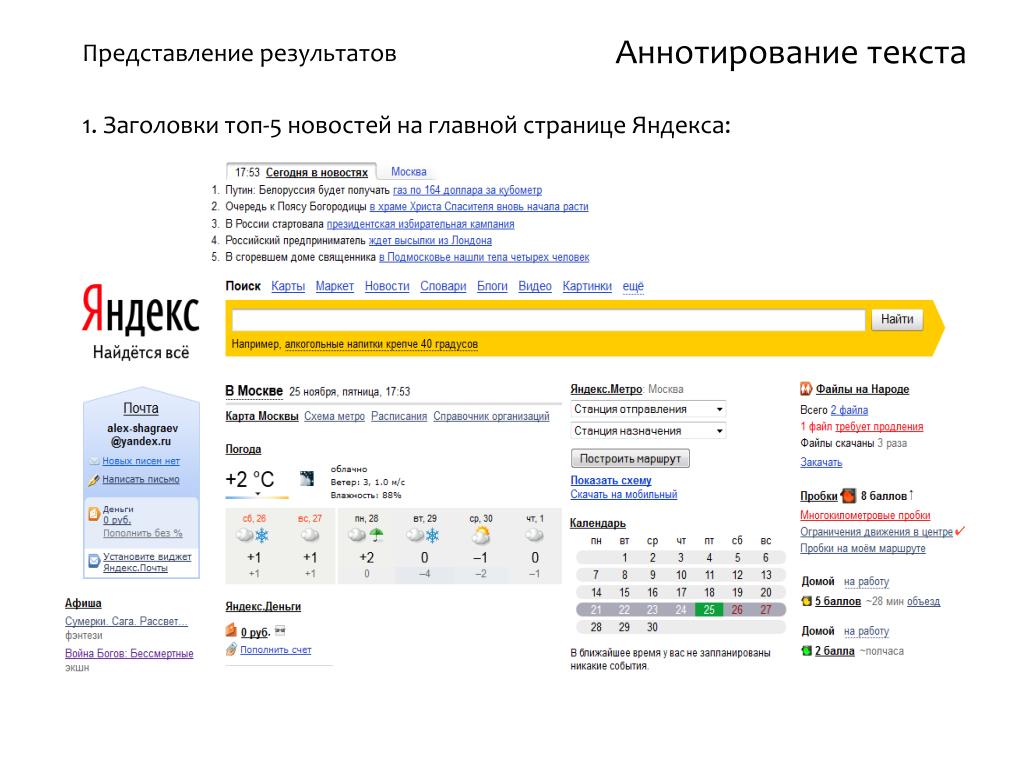Select calendar day 30

click(x=652, y=627)
